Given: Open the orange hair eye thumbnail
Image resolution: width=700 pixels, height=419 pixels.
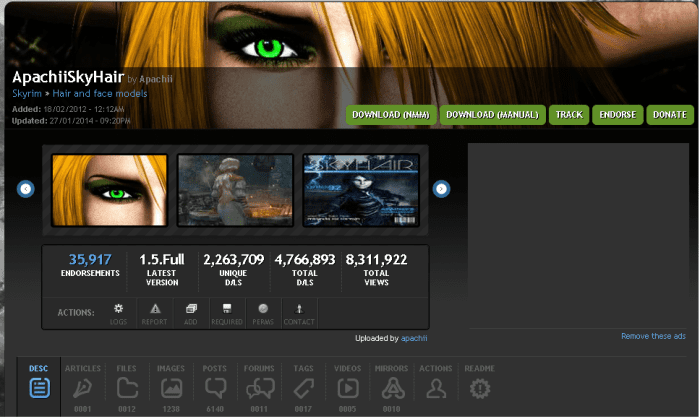Looking at the screenshot, I should click(109, 190).
